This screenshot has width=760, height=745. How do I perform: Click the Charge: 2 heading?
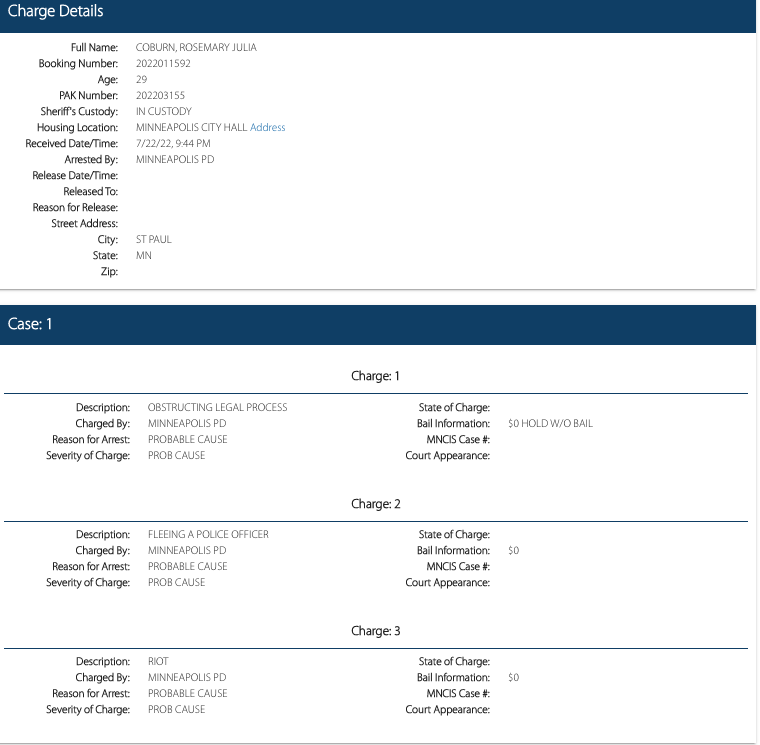coord(375,504)
